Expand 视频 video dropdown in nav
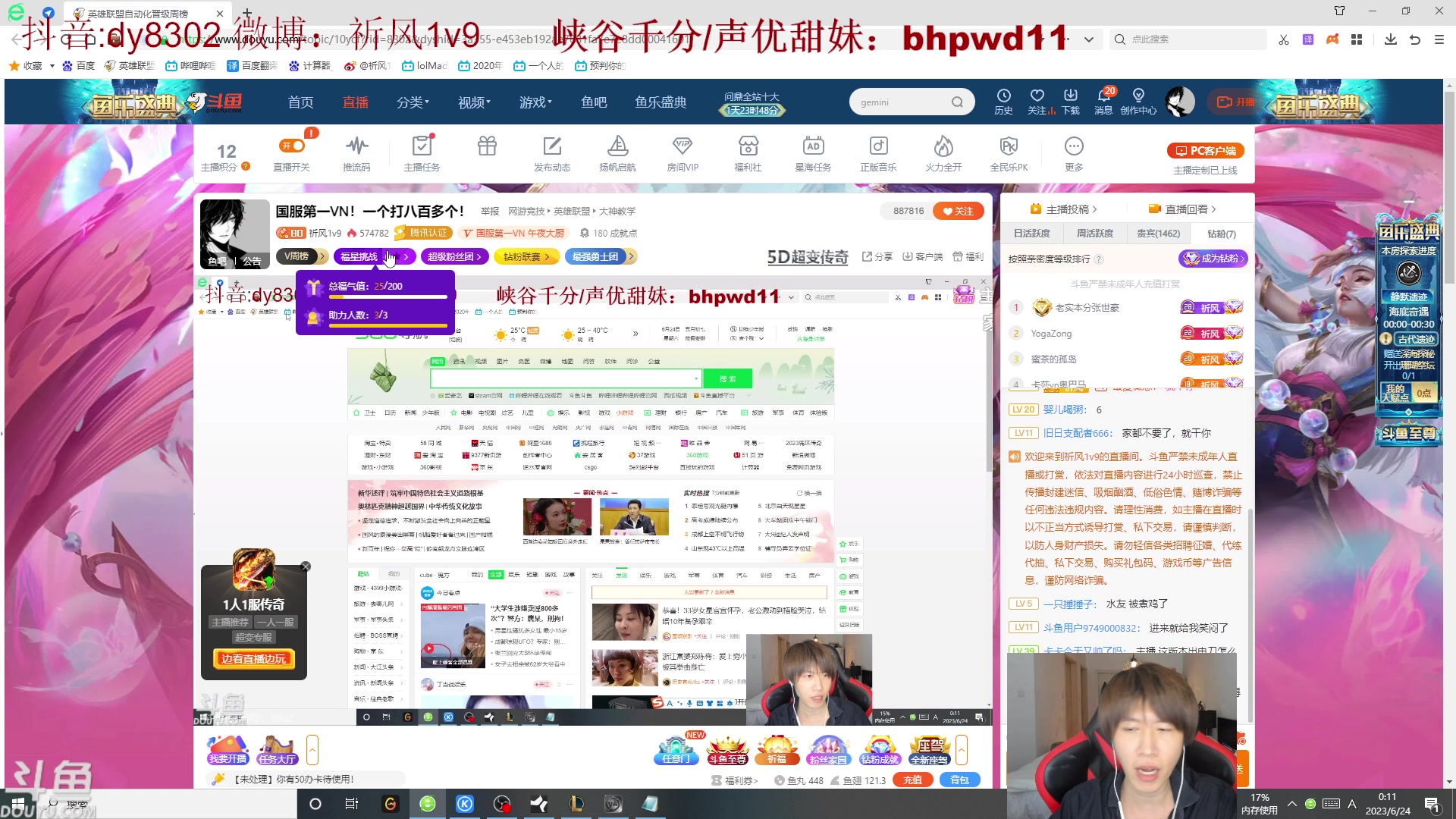The width and height of the screenshot is (1456, 819). (474, 102)
